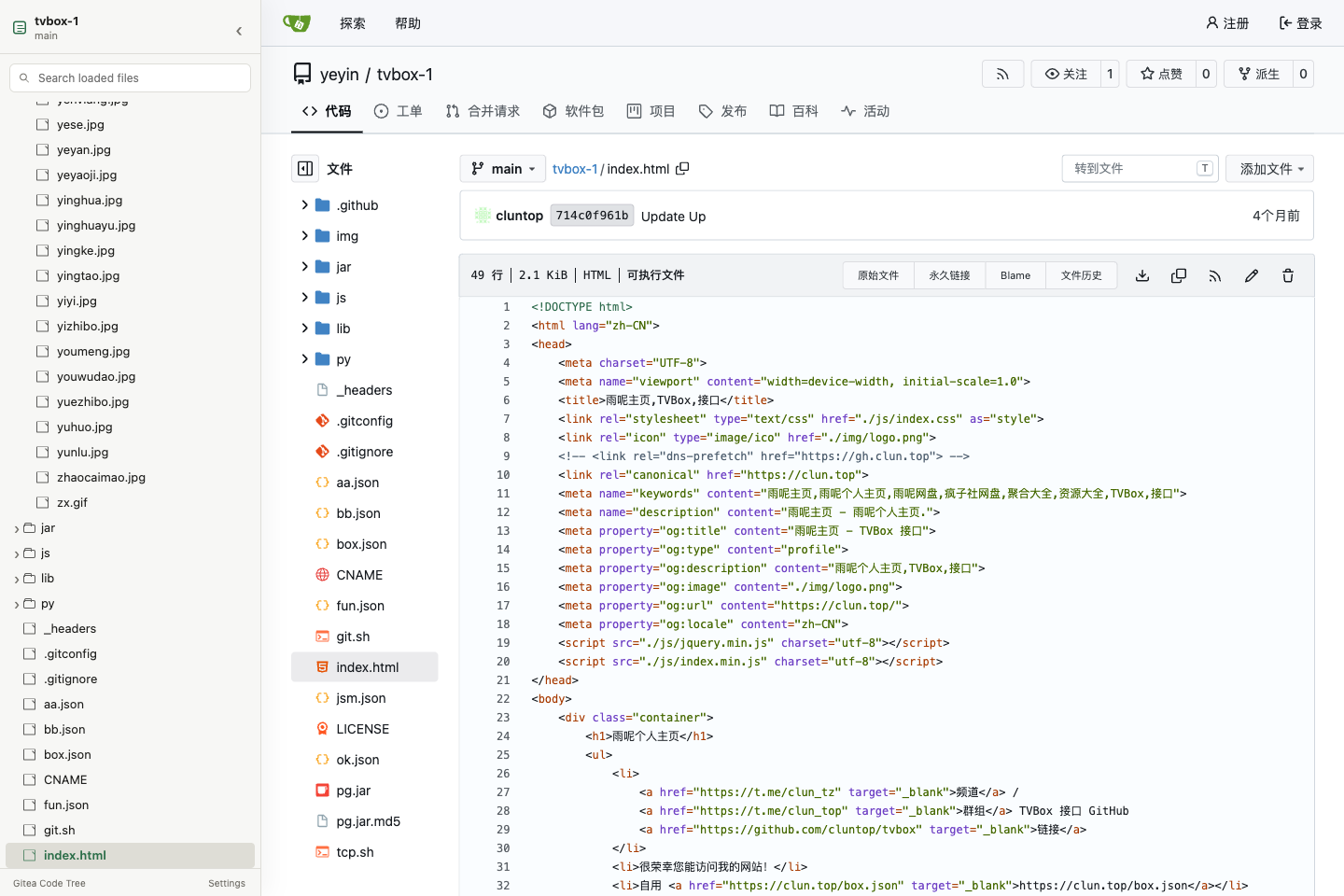Expand the js folder in main tree

(304, 298)
